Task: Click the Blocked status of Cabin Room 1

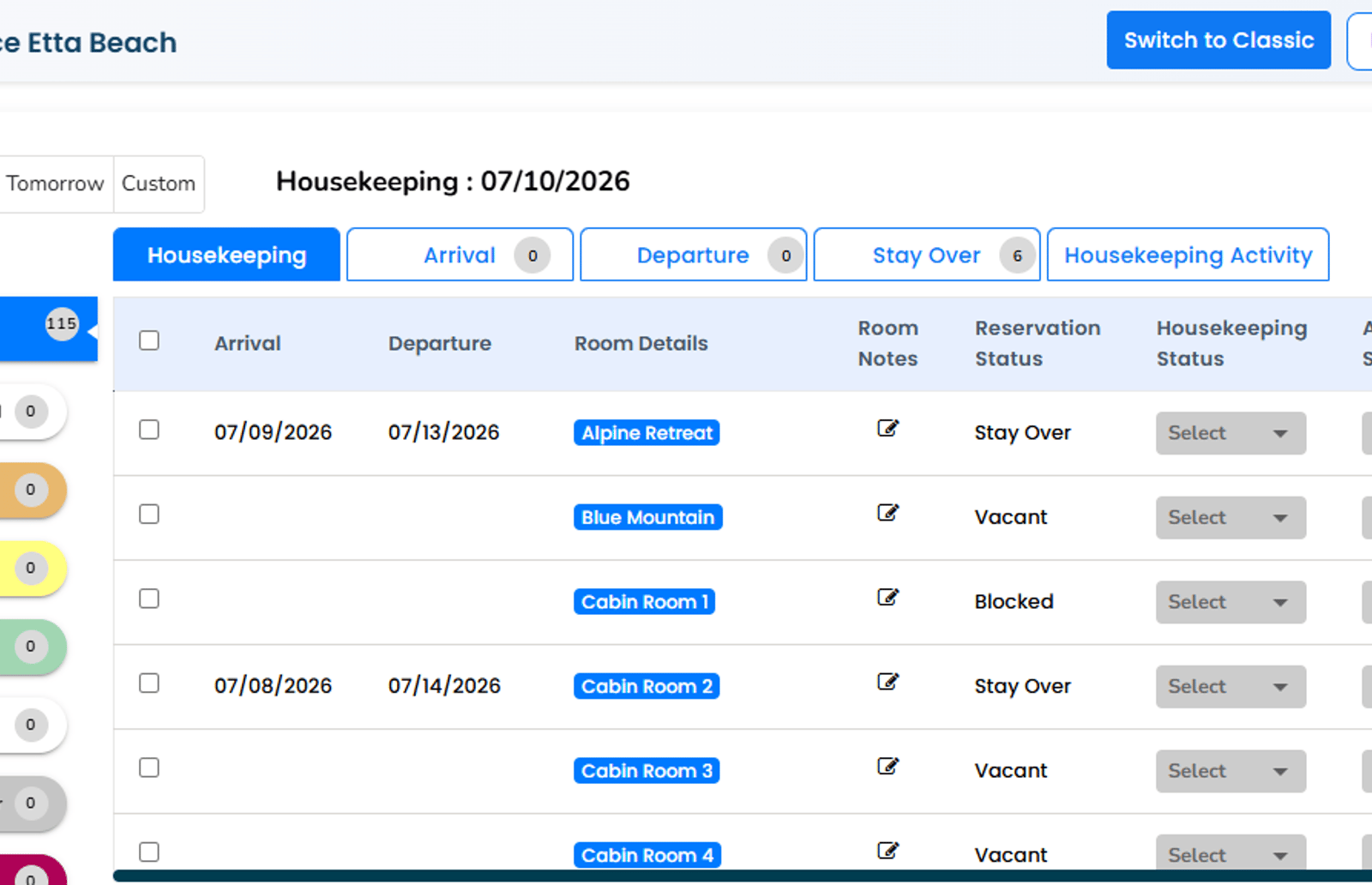Action: pyautogui.click(x=1014, y=601)
